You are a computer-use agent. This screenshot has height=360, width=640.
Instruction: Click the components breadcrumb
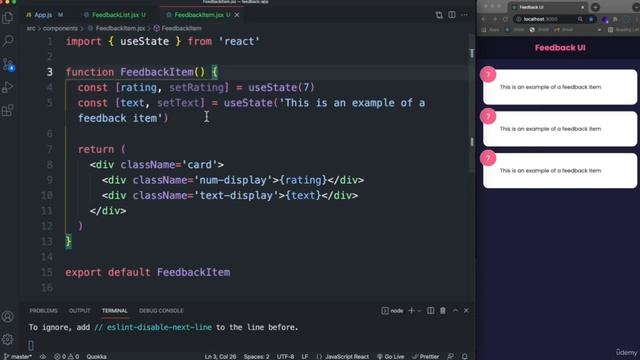60,28
